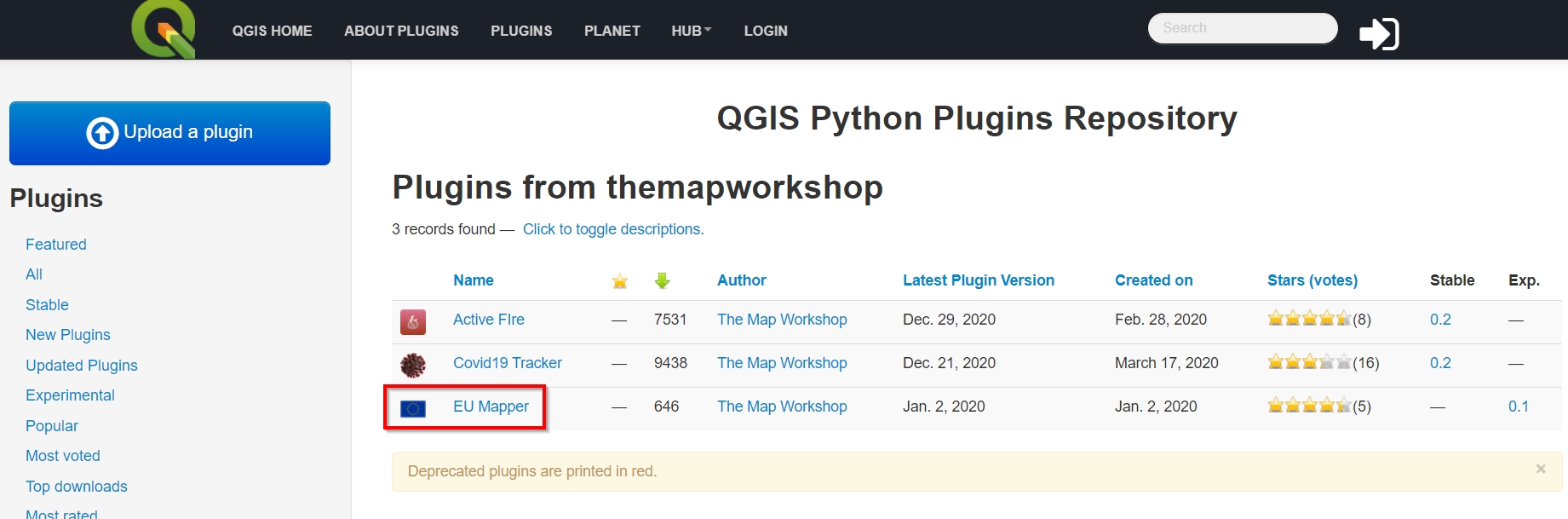The height and width of the screenshot is (519, 1568).
Task: Go to ABOUT PLUGINS page
Action: tap(401, 31)
